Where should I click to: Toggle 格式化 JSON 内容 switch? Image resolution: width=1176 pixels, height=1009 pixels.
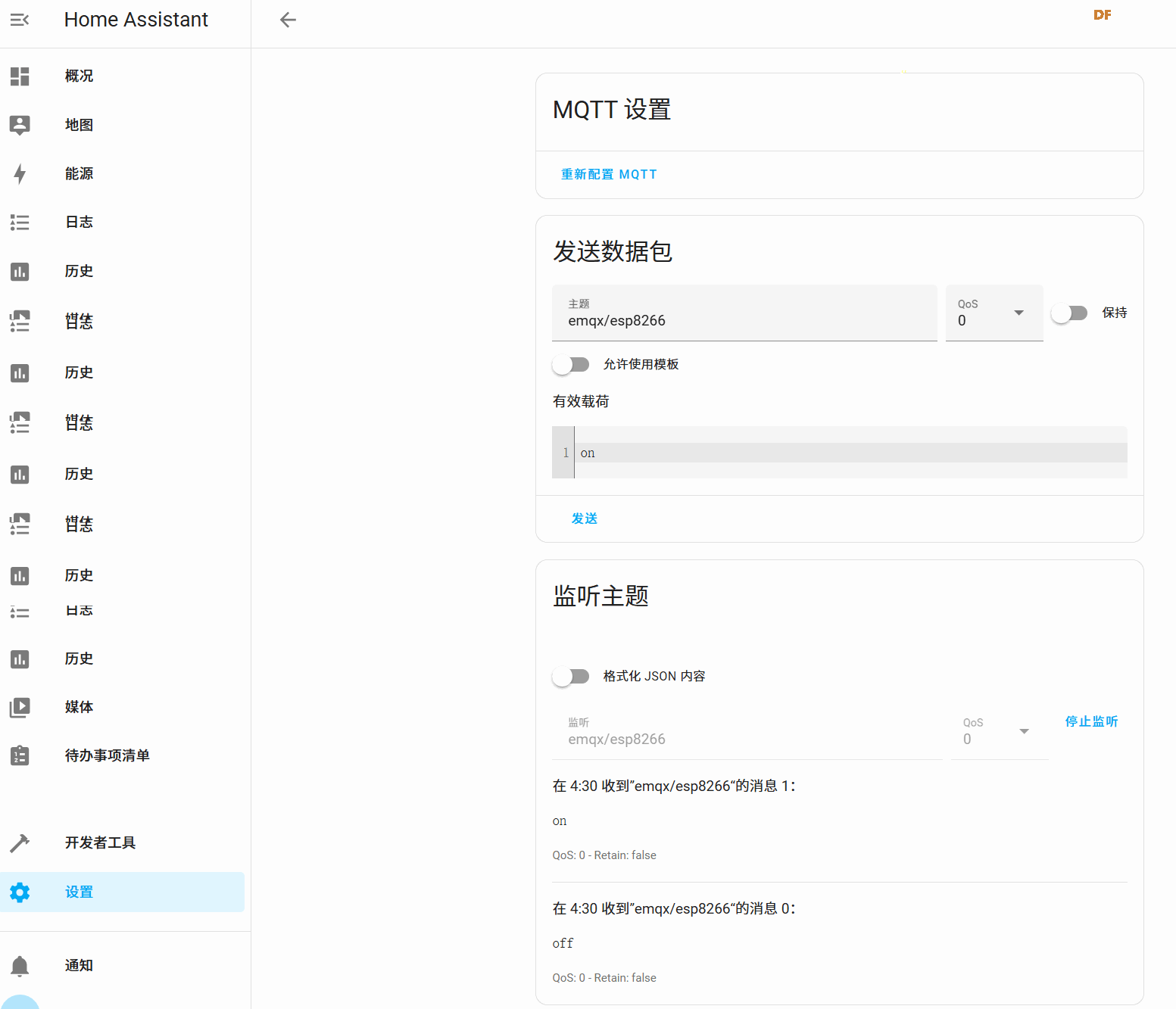[571, 677]
